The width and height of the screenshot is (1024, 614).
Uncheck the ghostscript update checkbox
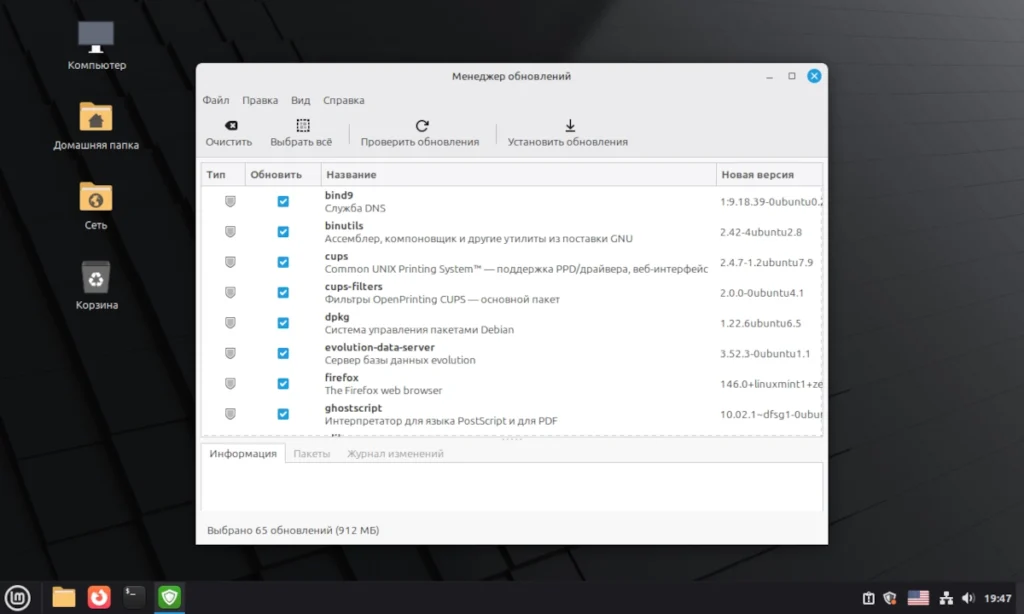[283, 413]
